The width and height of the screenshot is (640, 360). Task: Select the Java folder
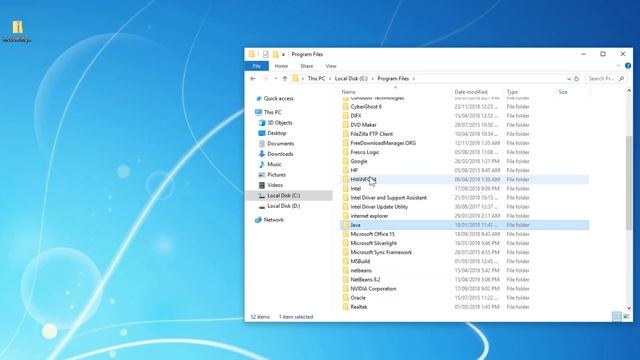click(x=464, y=225)
